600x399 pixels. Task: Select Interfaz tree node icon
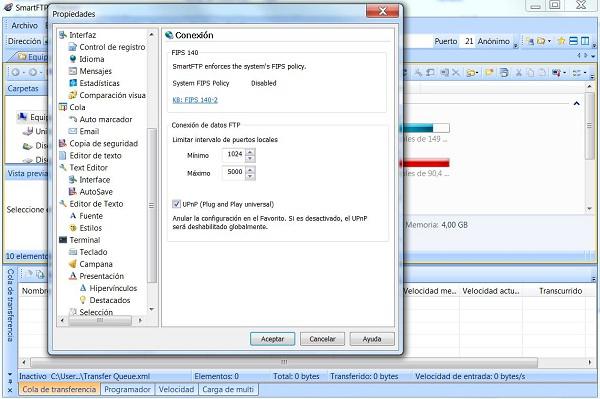coord(63,35)
